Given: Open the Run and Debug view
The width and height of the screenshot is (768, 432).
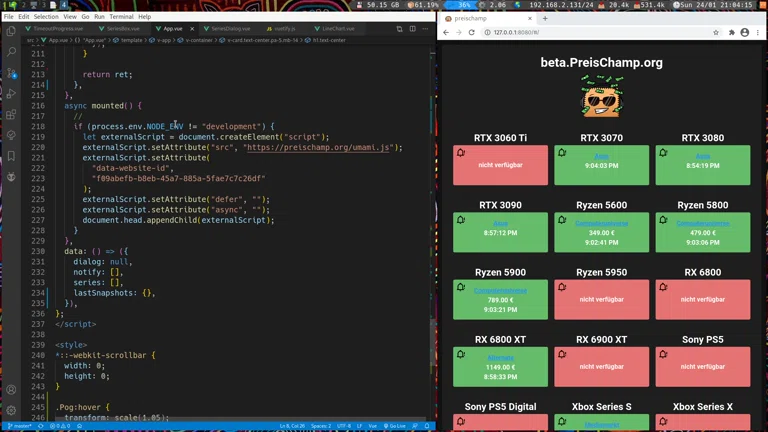Looking at the screenshot, I should 11,94.
